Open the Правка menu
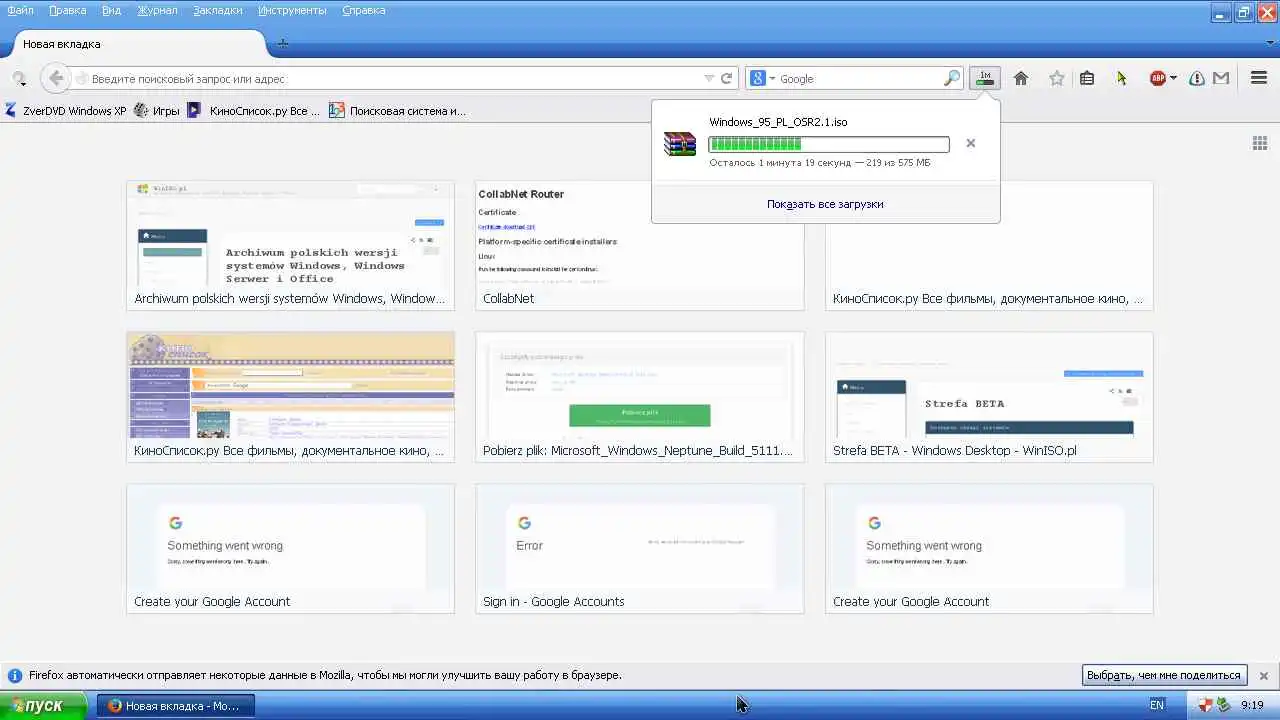This screenshot has height=720, width=1280. [x=67, y=10]
